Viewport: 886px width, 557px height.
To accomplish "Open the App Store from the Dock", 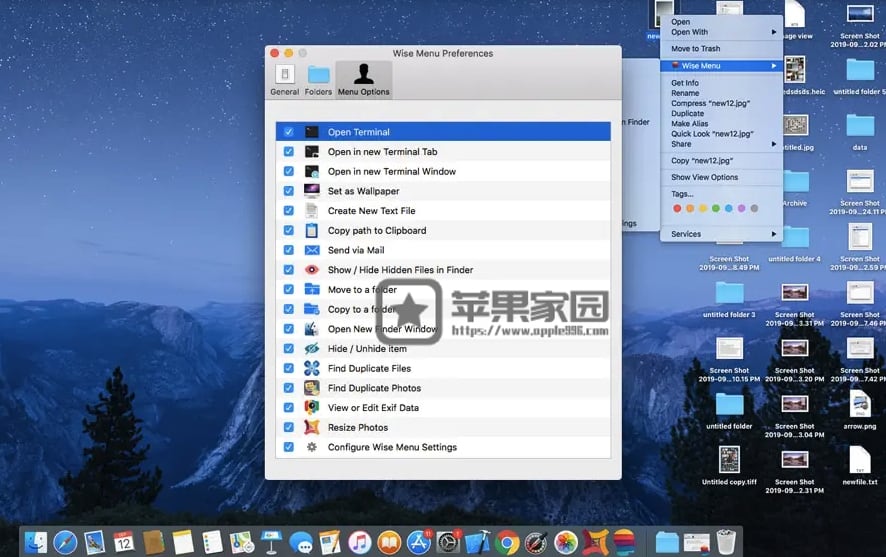I will pos(419,543).
